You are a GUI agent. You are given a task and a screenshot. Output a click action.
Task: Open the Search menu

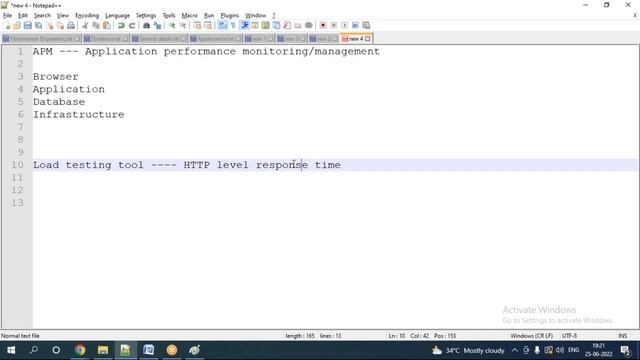tap(42, 16)
